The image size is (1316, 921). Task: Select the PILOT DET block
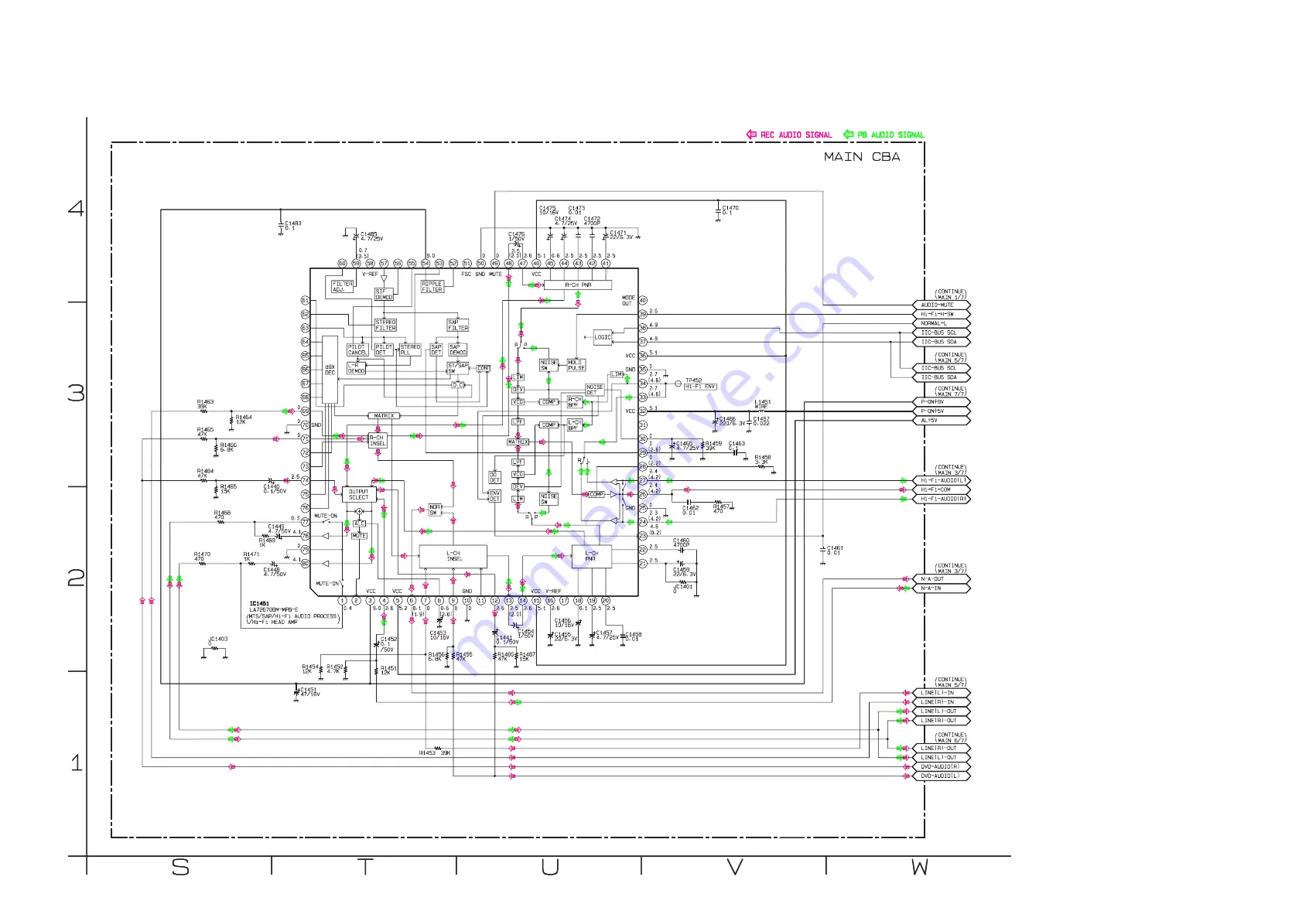click(384, 350)
